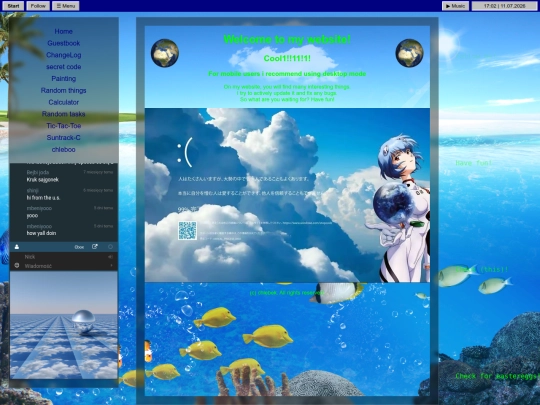
Task: Click the Start button in top bar
Action: click(x=13, y=6)
